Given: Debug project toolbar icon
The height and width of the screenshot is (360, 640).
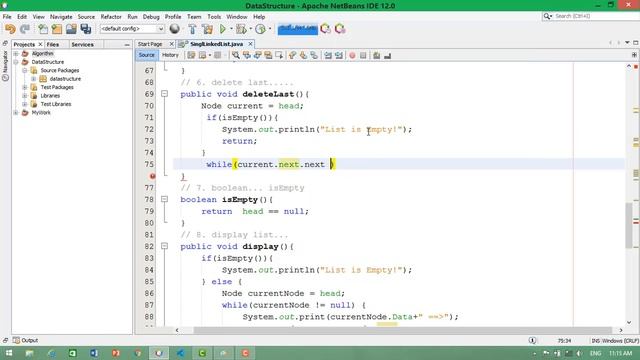Looking at the screenshot, I should coord(241,29).
